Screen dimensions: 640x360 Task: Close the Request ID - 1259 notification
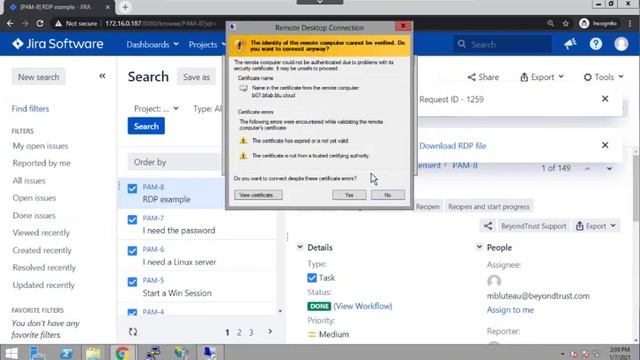[x=605, y=99]
